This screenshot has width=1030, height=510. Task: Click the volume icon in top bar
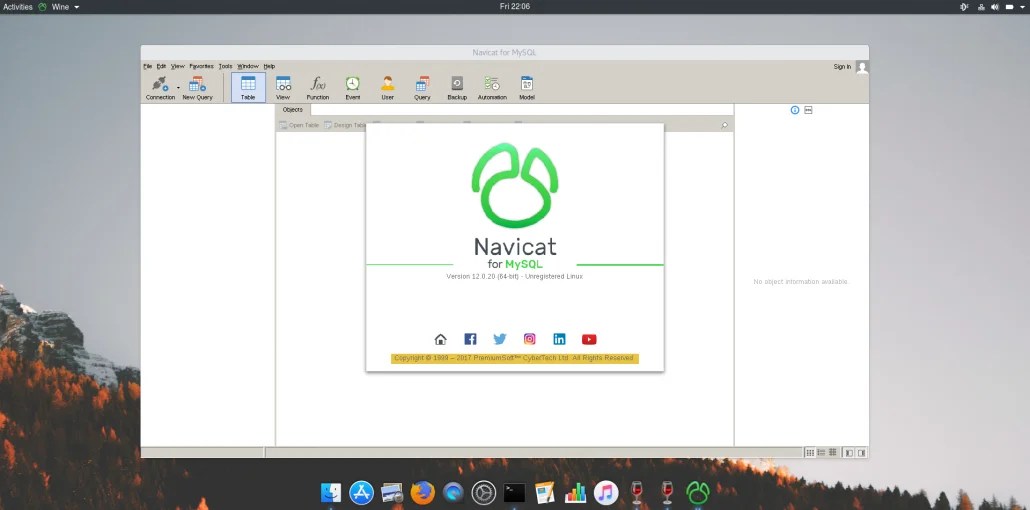(x=995, y=7)
